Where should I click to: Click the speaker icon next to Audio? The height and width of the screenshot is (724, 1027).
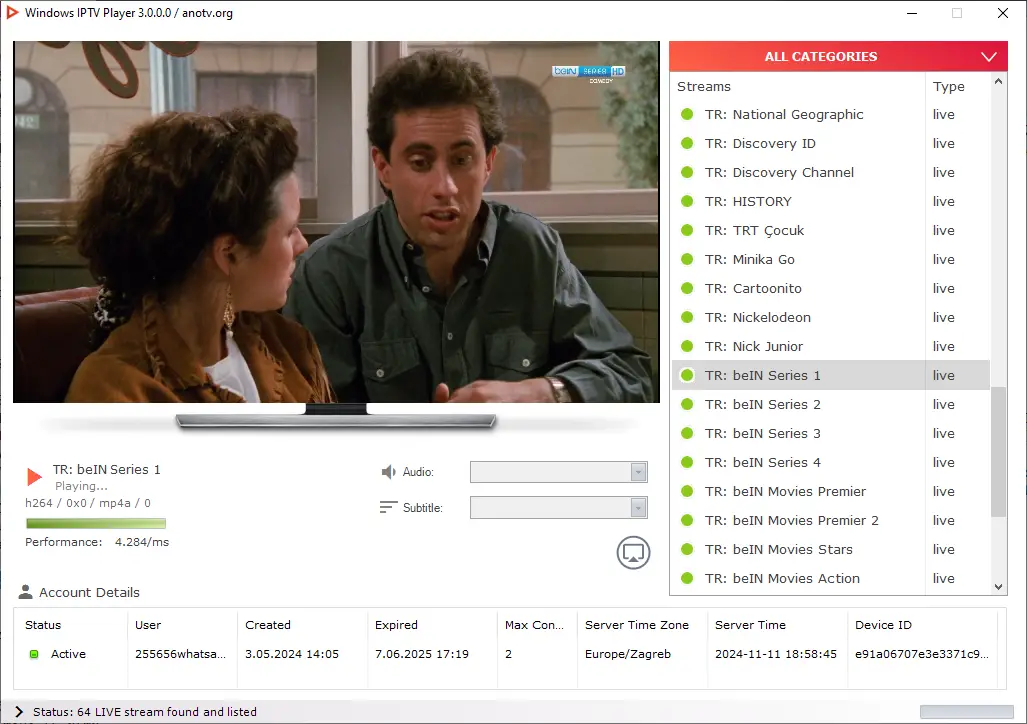click(388, 472)
